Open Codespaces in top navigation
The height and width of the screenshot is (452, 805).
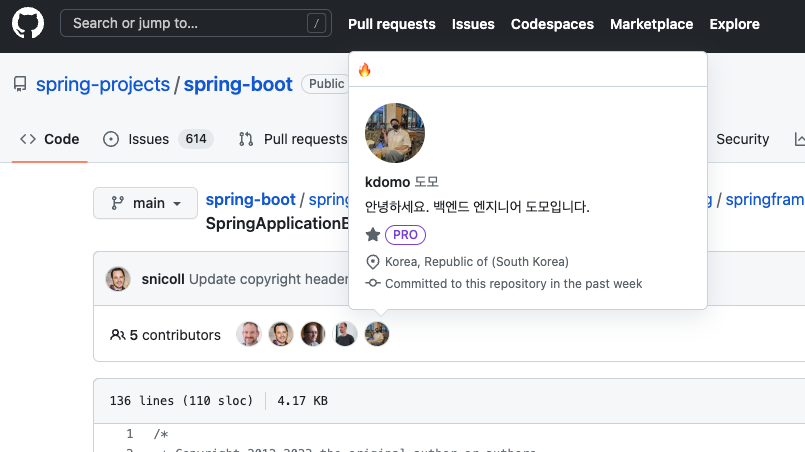coord(552,24)
